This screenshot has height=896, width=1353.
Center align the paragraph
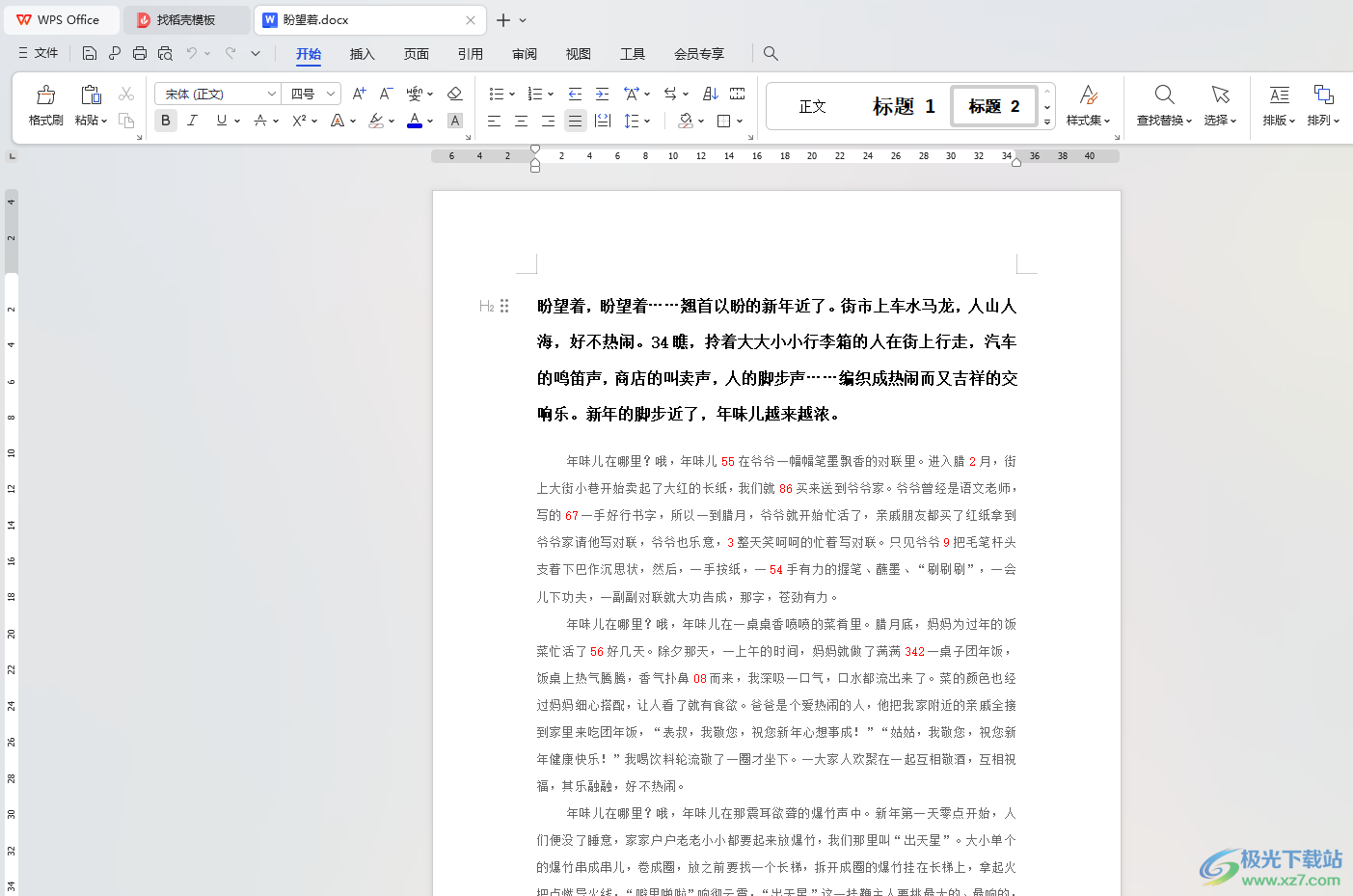pos(521,121)
